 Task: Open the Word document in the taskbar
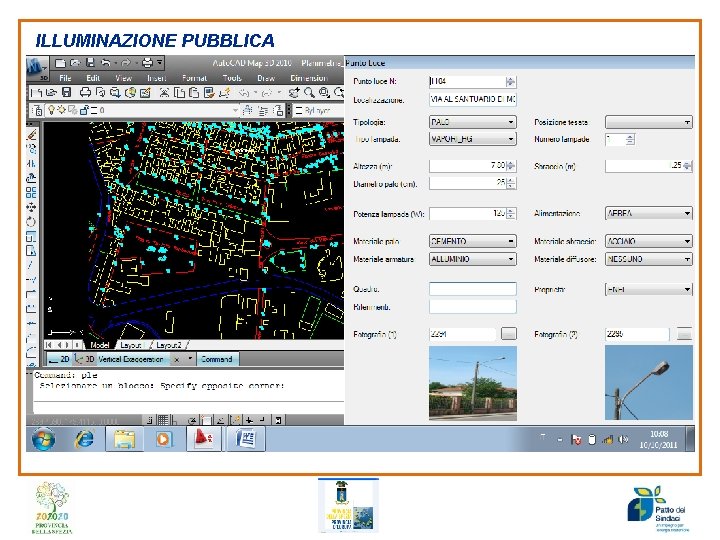[x=245, y=439]
